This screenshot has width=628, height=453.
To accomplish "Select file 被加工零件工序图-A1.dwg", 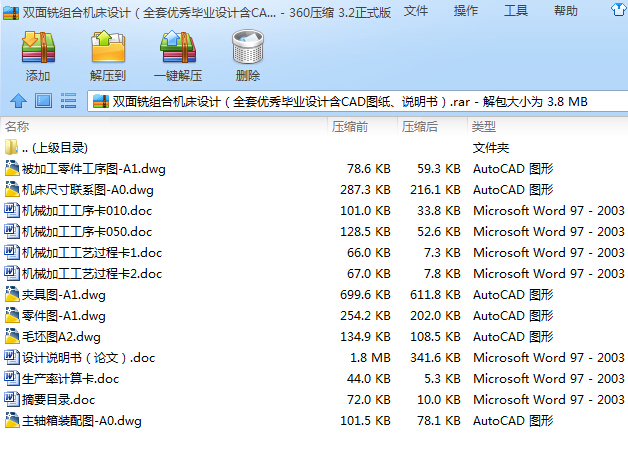I will [314, 169].
